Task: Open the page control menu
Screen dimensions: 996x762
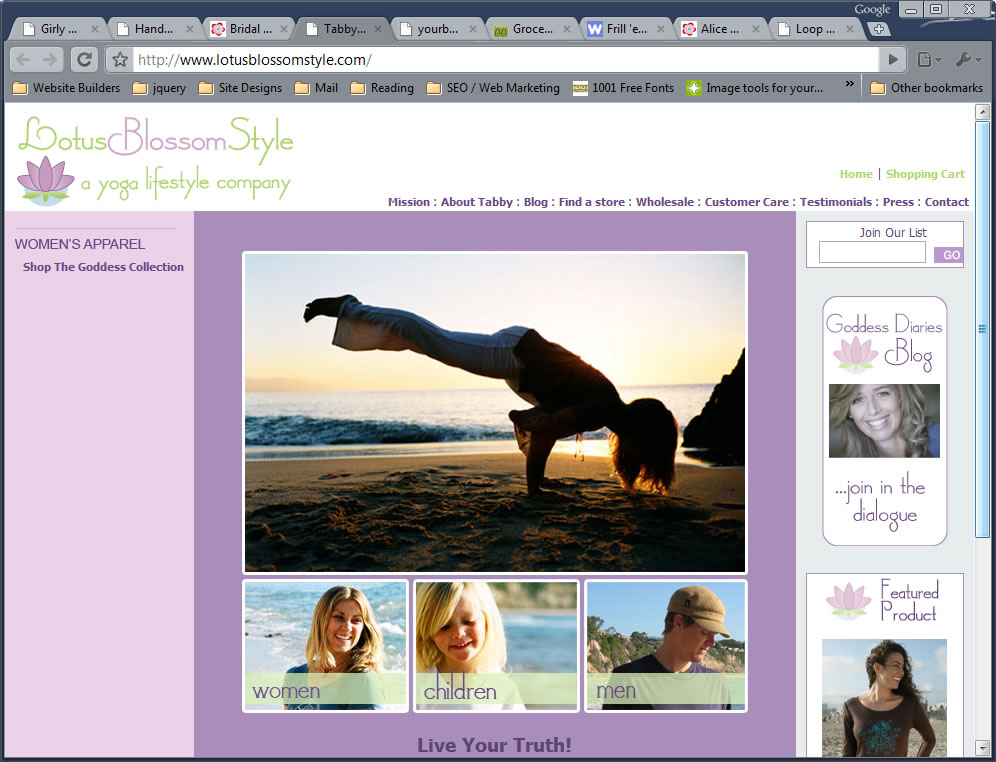Action: pos(929,60)
